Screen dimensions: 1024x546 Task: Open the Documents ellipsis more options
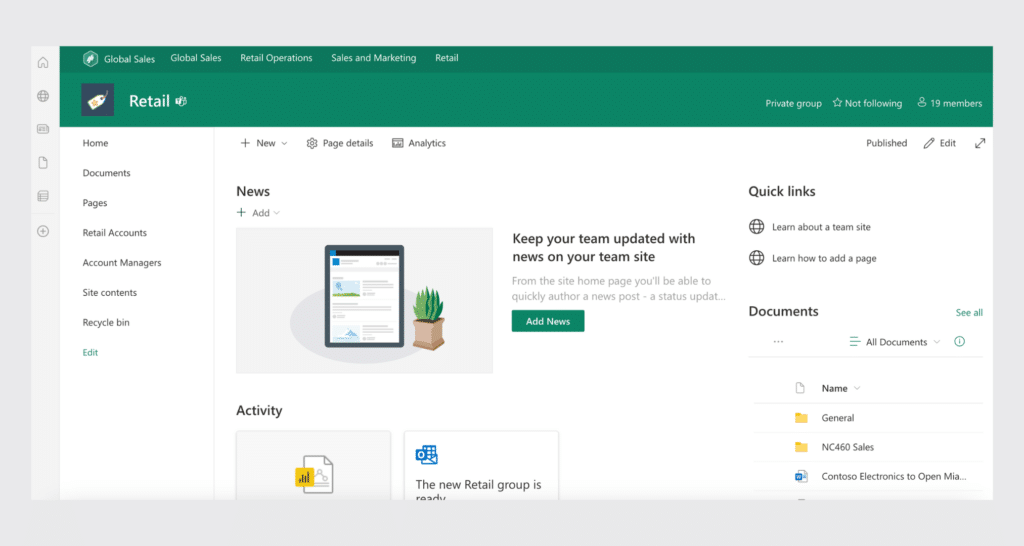coord(778,342)
